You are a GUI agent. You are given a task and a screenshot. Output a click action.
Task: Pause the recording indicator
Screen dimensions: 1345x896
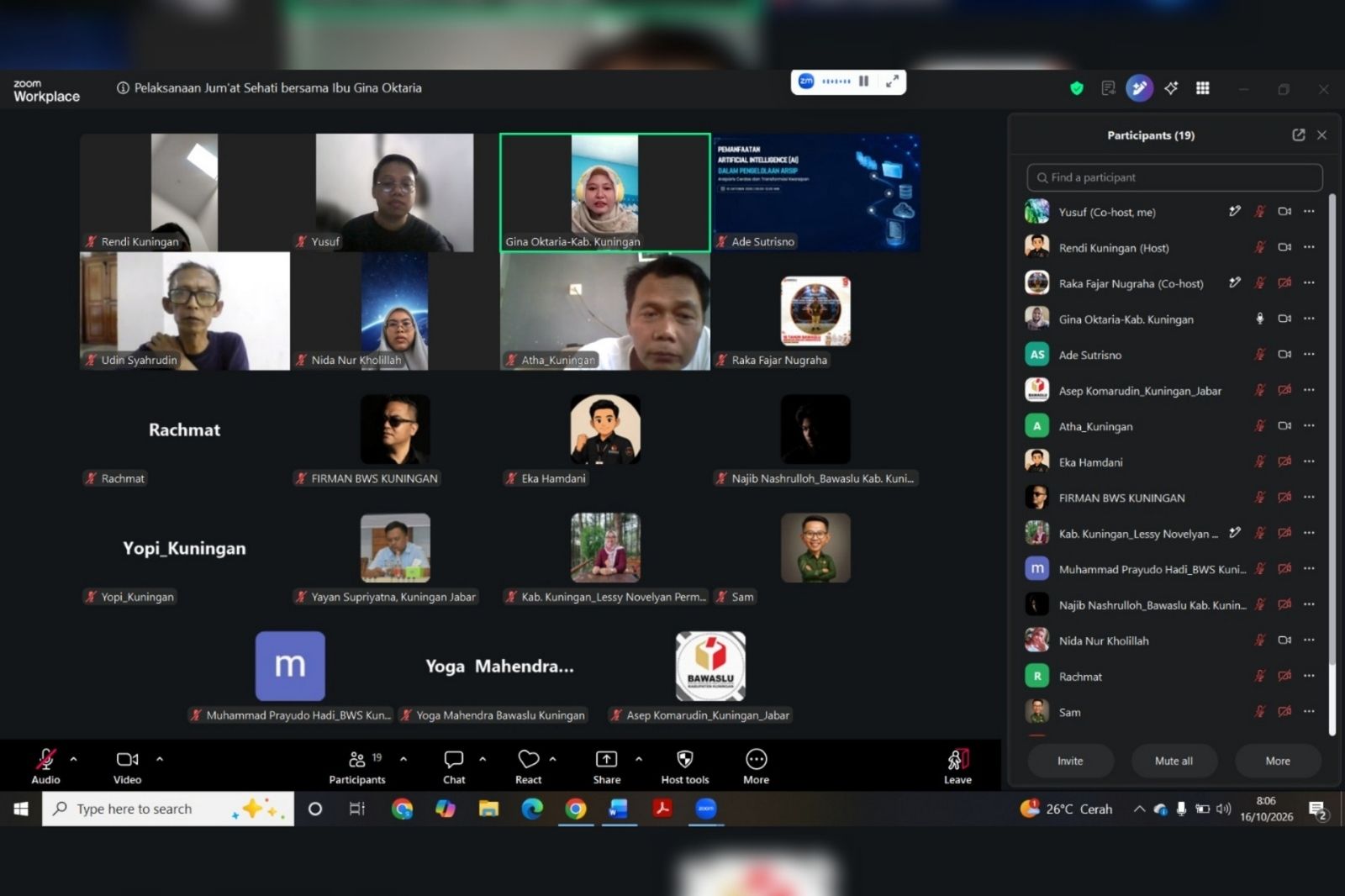tap(863, 82)
